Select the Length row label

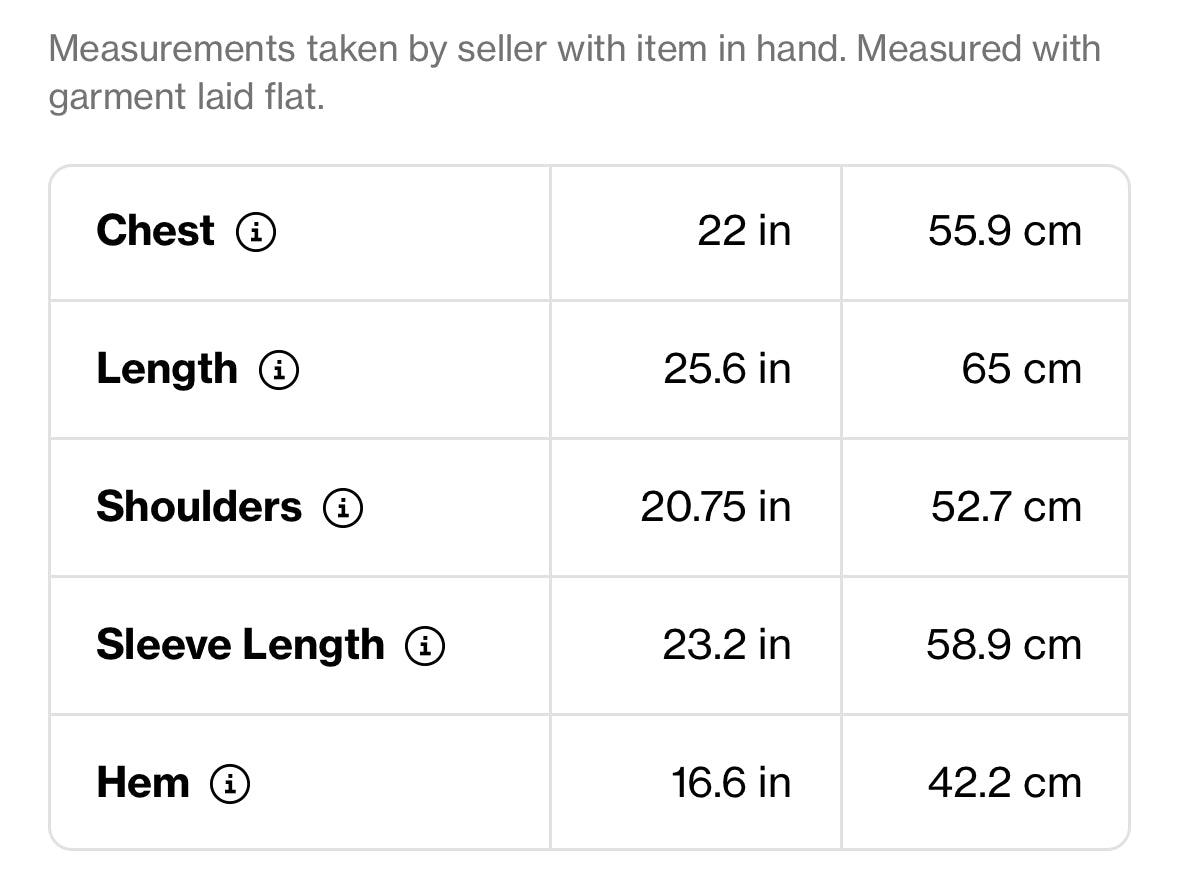pos(167,369)
